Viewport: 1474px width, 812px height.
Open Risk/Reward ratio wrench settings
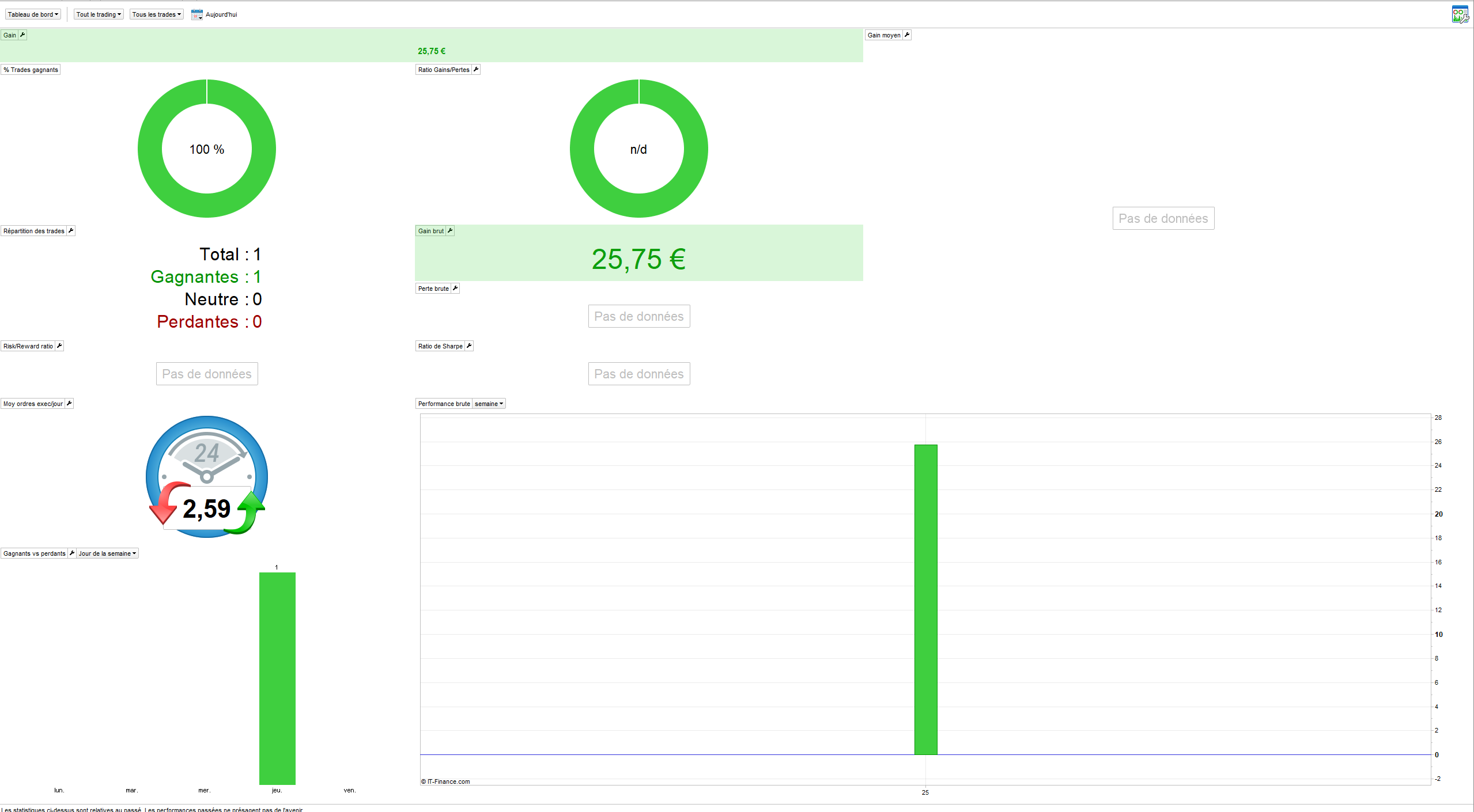point(59,346)
